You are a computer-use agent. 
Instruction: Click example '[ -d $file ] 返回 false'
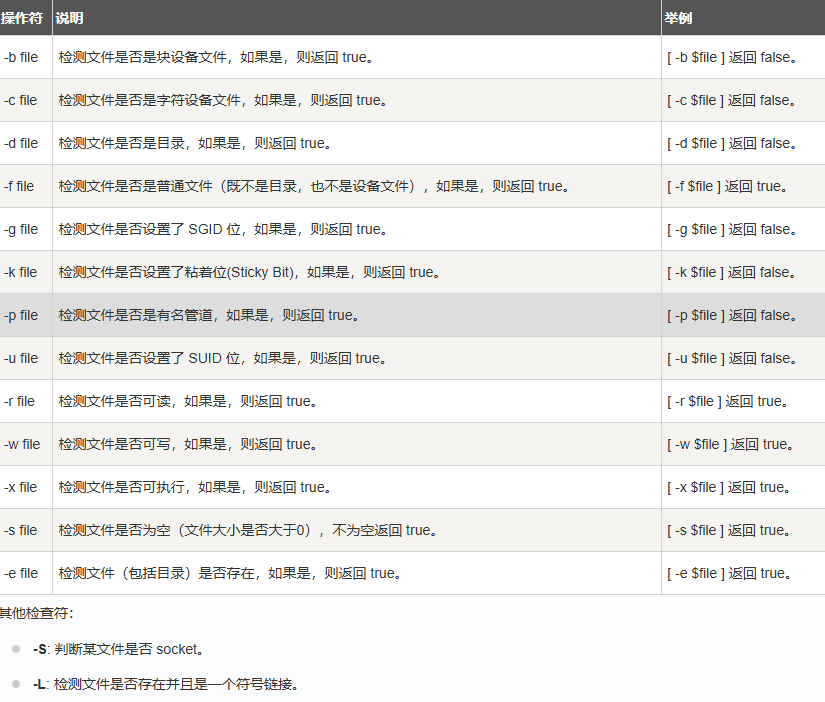point(733,143)
